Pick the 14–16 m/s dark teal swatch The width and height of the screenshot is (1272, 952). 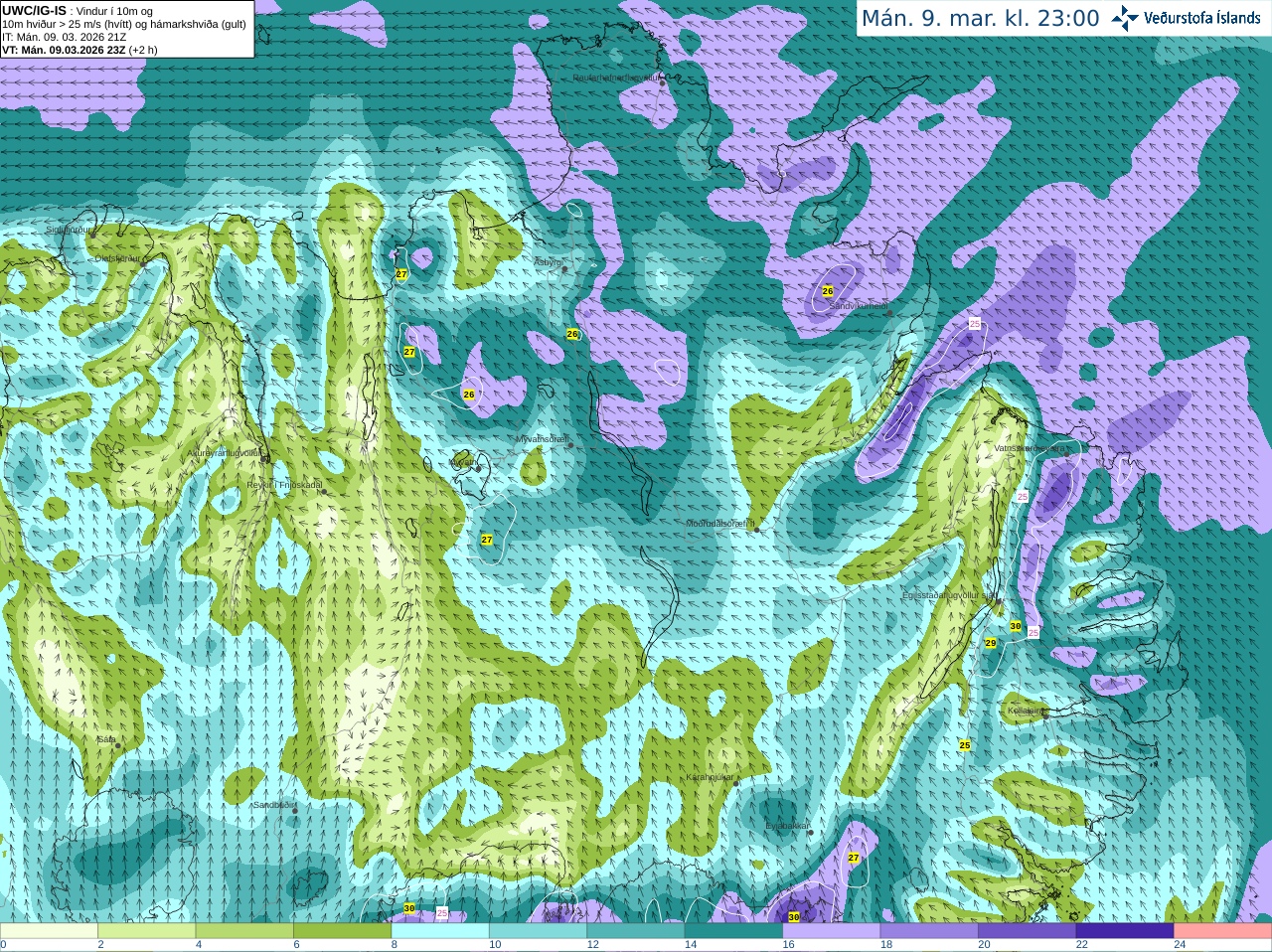click(733, 931)
